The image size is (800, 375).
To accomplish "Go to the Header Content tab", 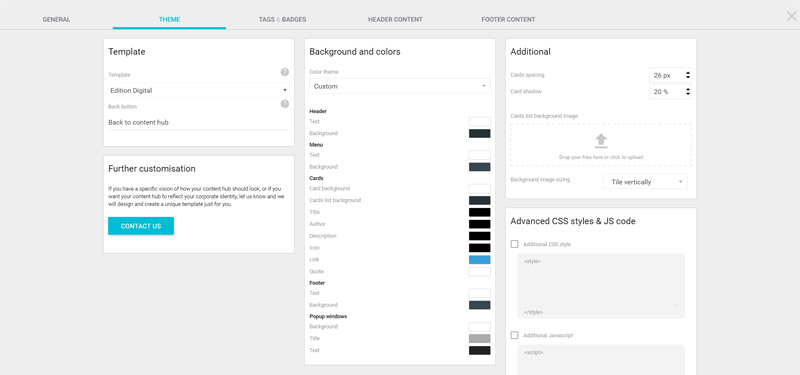I will tap(395, 19).
